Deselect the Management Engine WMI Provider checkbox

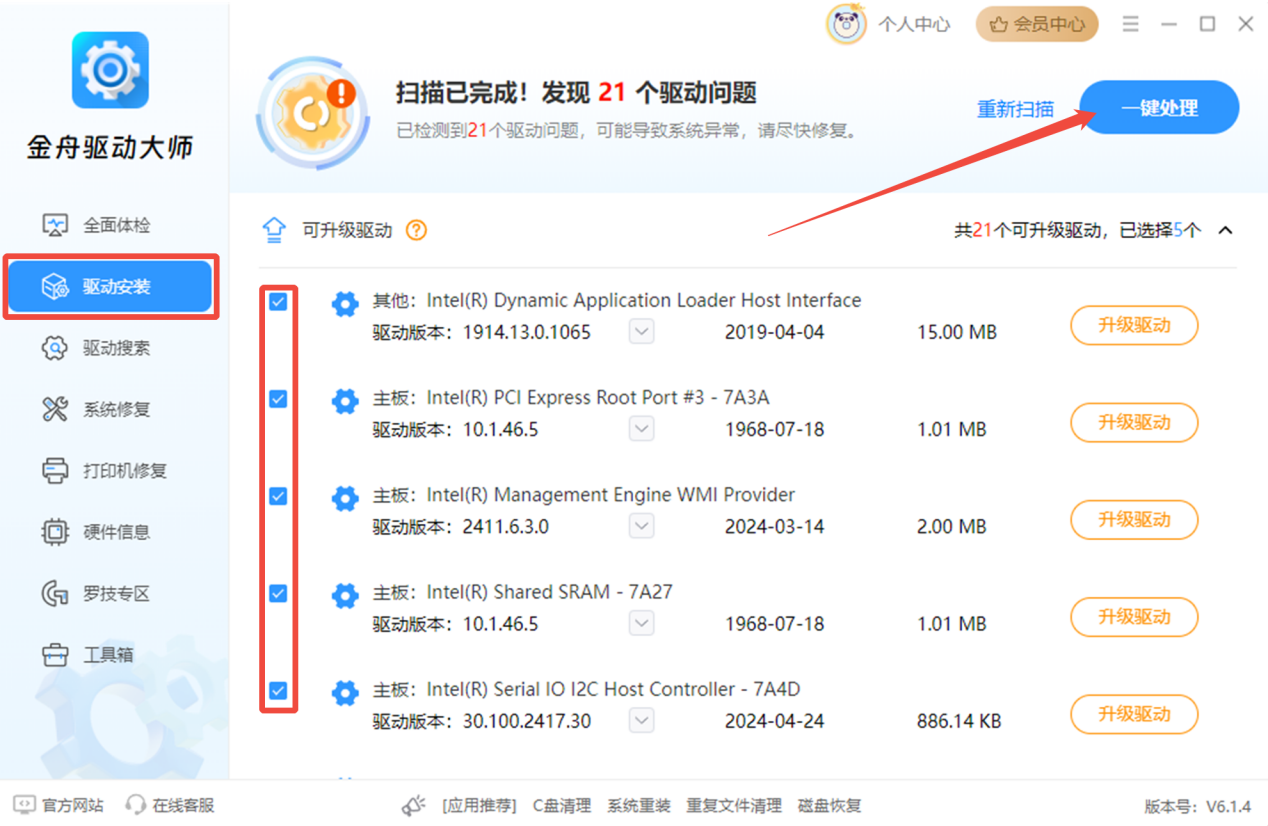(x=278, y=495)
